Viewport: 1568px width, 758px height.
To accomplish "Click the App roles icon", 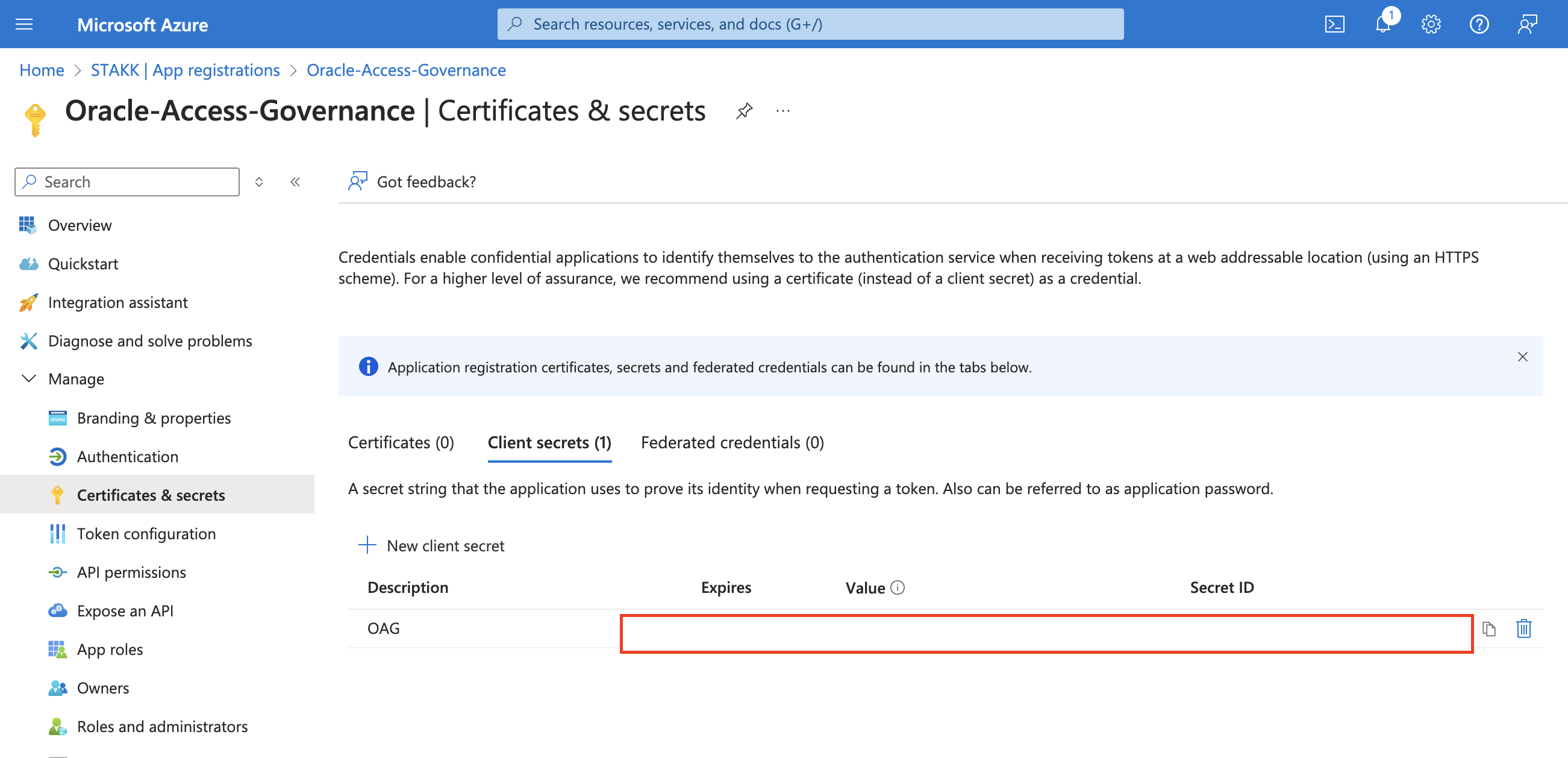I will point(57,649).
